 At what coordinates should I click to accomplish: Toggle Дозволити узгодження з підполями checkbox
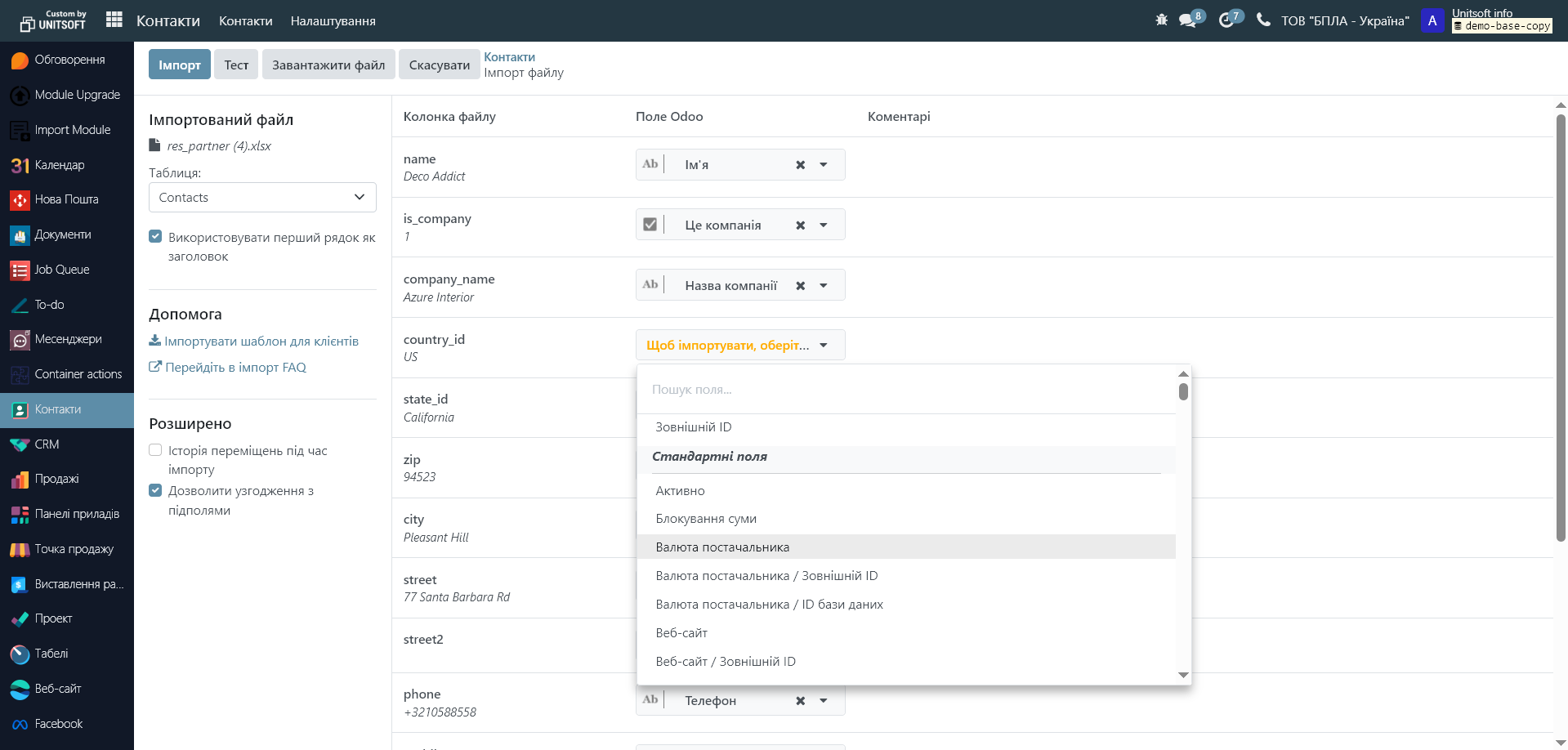pos(155,490)
